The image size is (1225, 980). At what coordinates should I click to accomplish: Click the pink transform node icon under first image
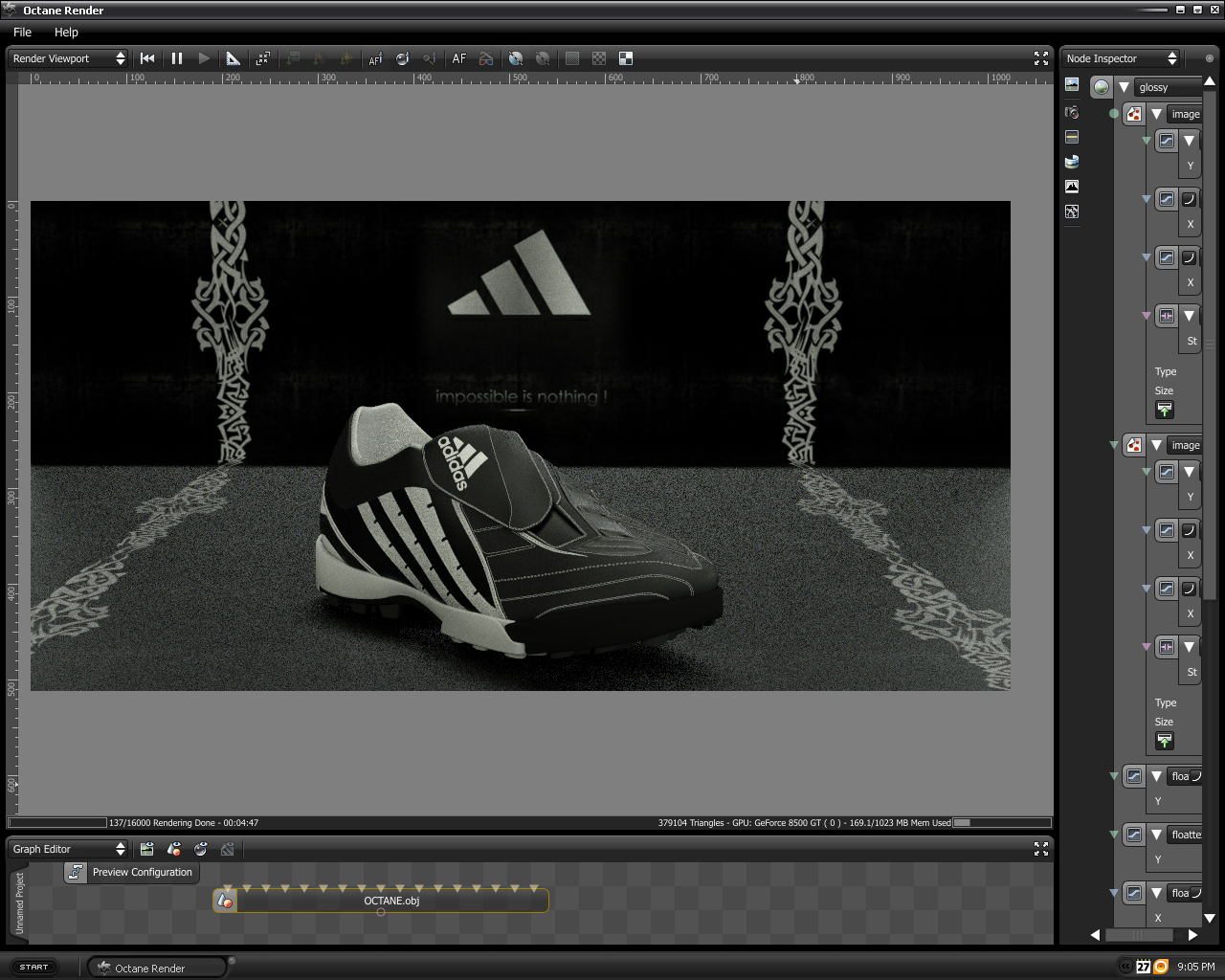point(1167,315)
